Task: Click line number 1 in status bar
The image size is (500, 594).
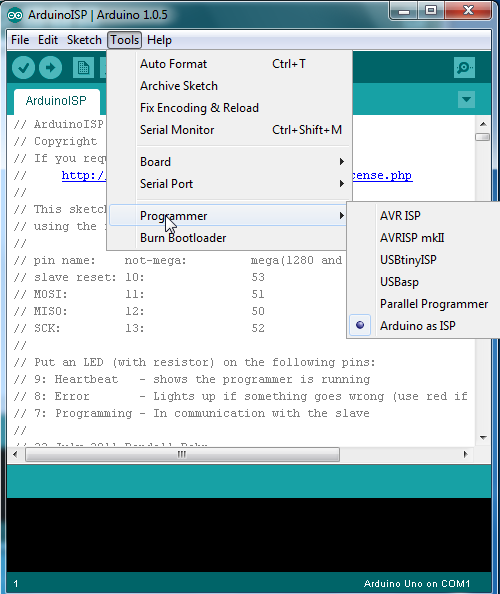Action: click(16, 583)
